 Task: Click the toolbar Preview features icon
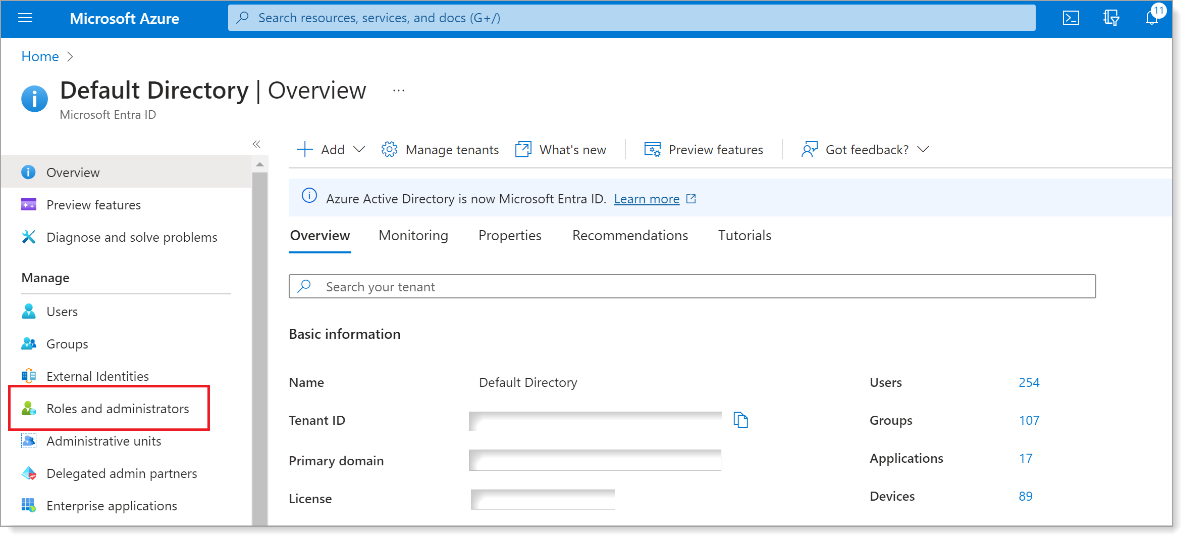click(652, 149)
